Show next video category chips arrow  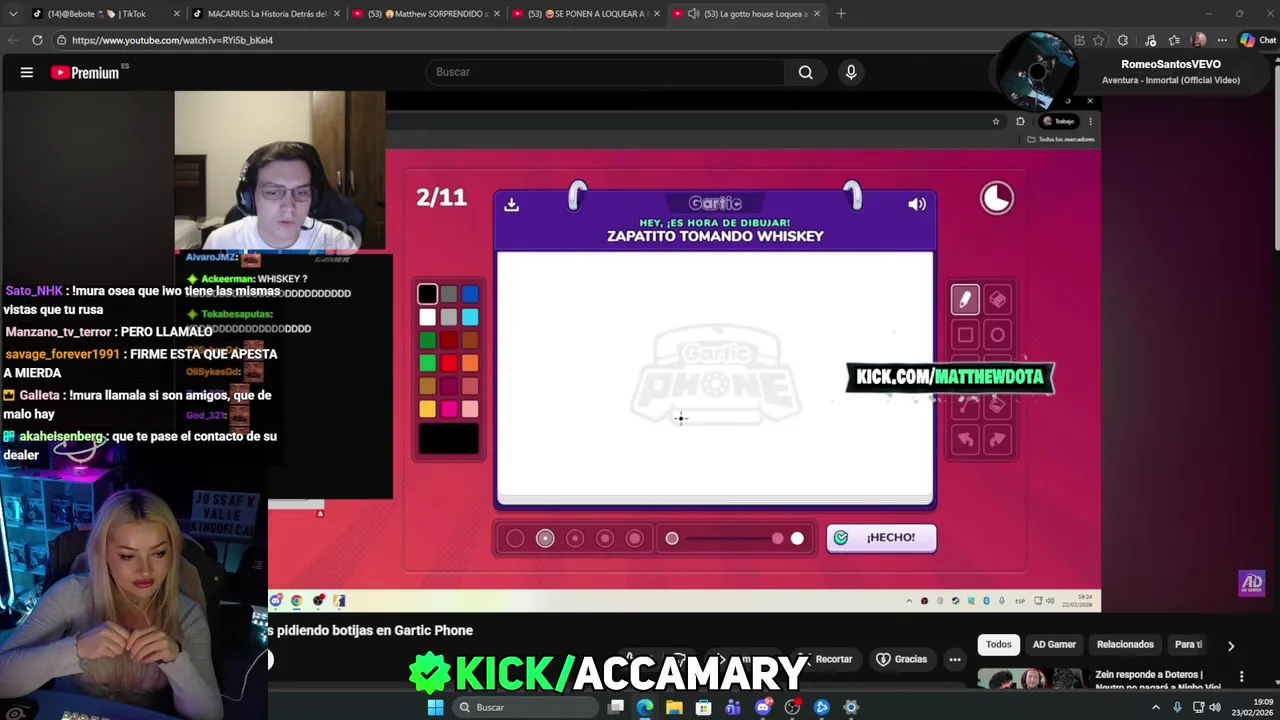click(1231, 646)
